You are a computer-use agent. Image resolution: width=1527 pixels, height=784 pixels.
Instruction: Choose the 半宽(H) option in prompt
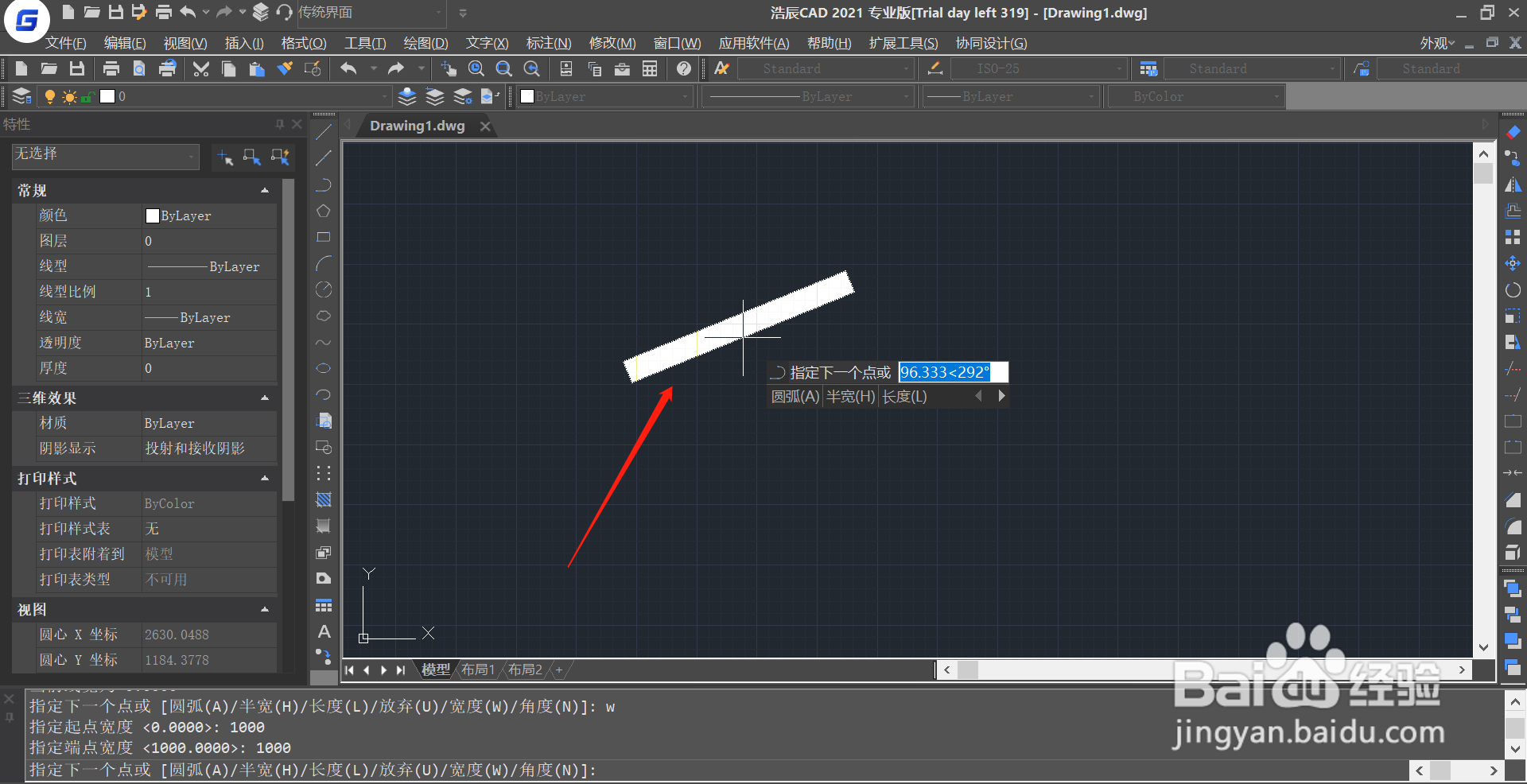pos(850,396)
